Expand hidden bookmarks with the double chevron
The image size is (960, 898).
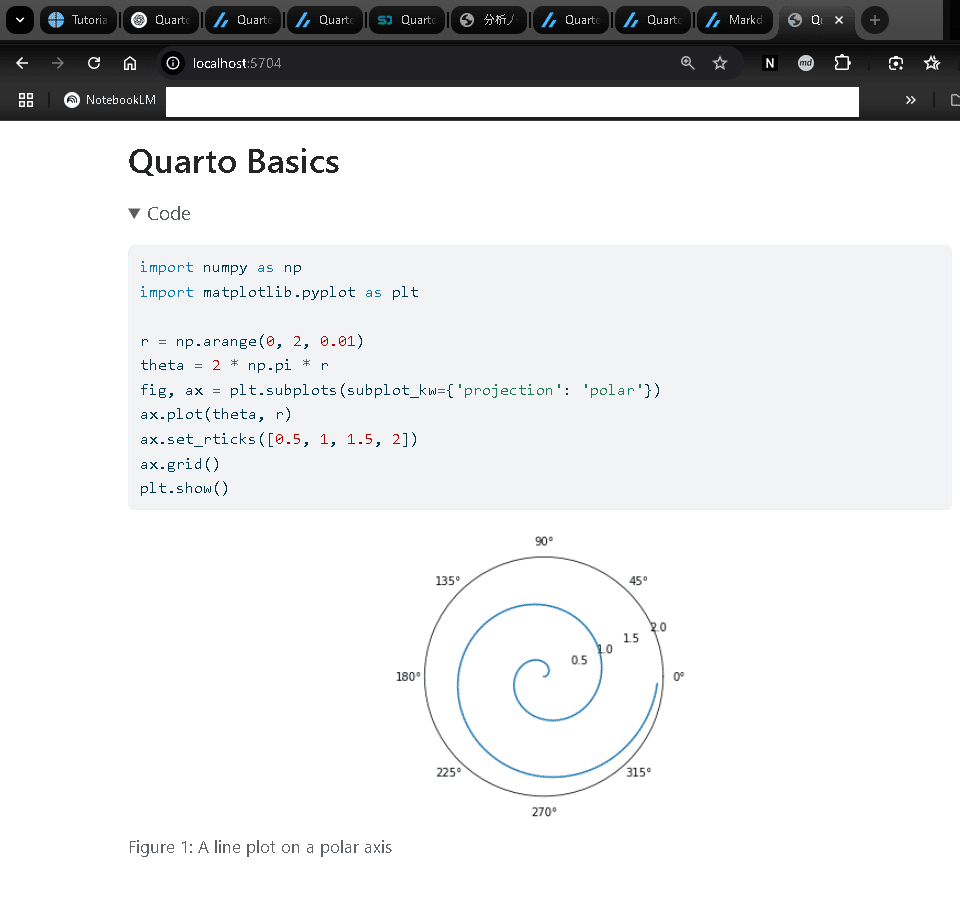pos(911,100)
